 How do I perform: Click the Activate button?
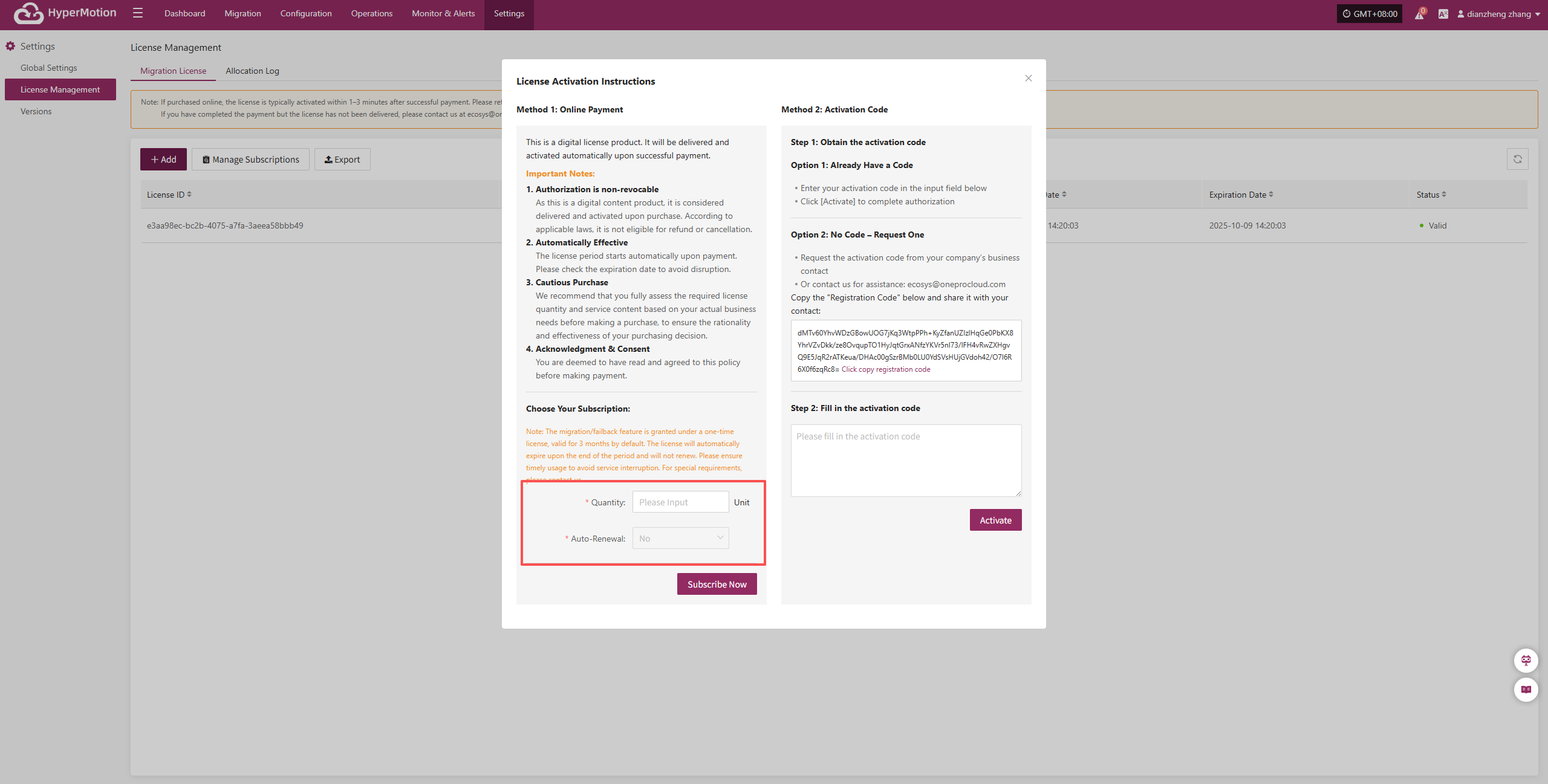pyautogui.click(x=995, y=520)
